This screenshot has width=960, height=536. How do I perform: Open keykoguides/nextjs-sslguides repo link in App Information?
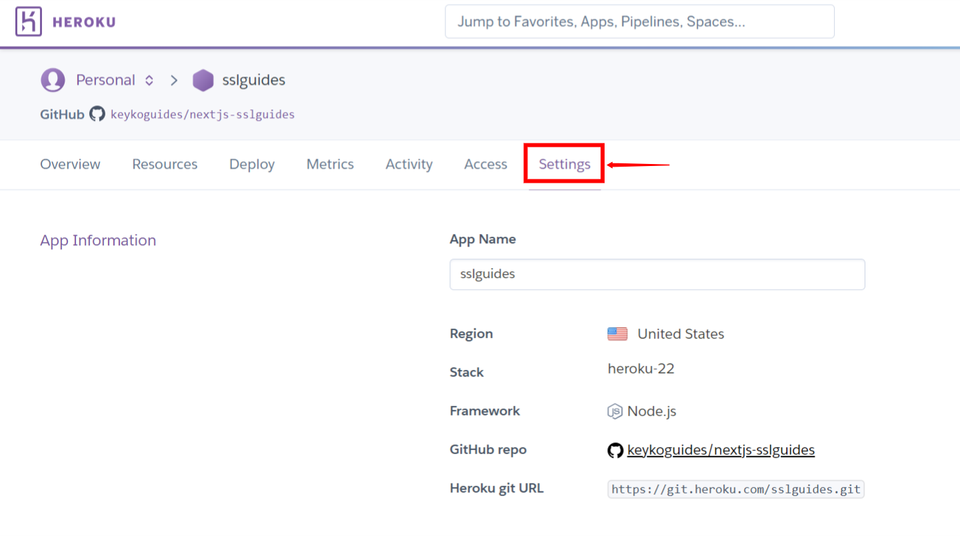[721, 450]
